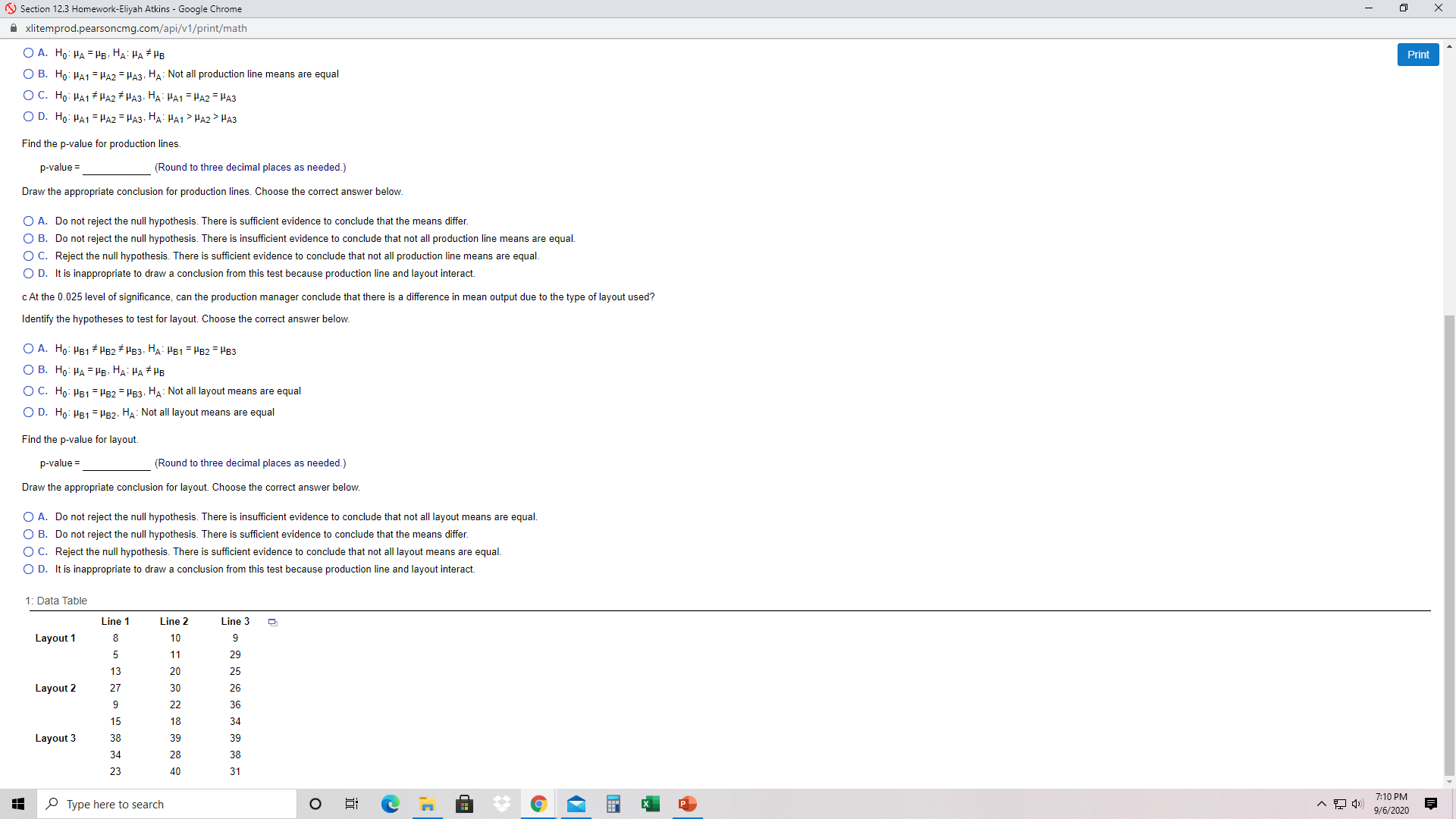Open PowerPoint from the taskbar
The image size is (1456, 819).
tap(687, 804)
